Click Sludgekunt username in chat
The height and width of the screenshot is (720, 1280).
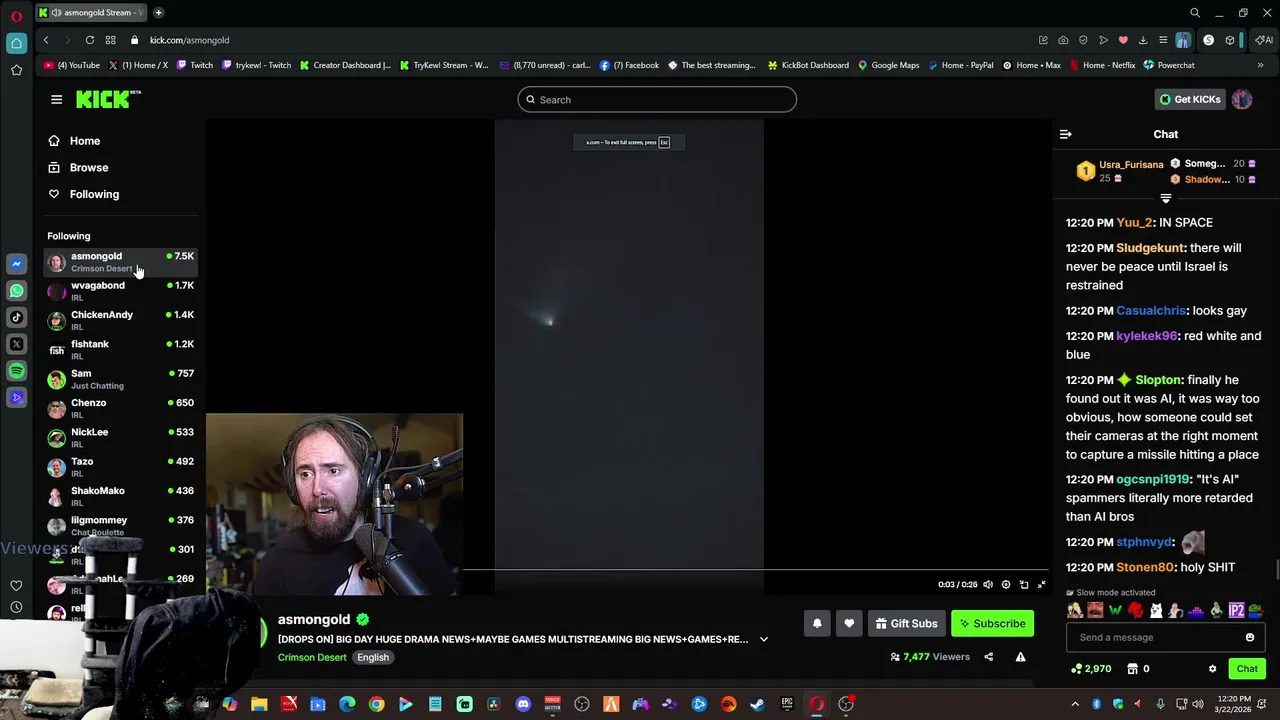(x=1150, y=248)
